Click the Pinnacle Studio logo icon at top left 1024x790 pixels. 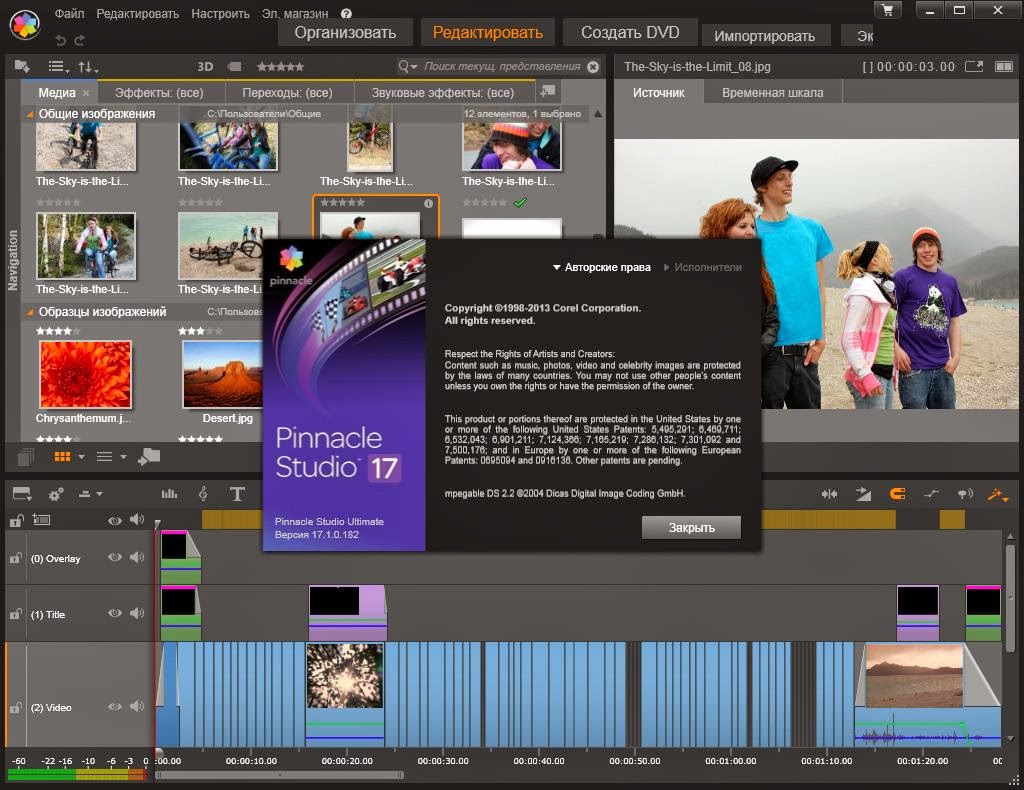click(x=25, y=25)
